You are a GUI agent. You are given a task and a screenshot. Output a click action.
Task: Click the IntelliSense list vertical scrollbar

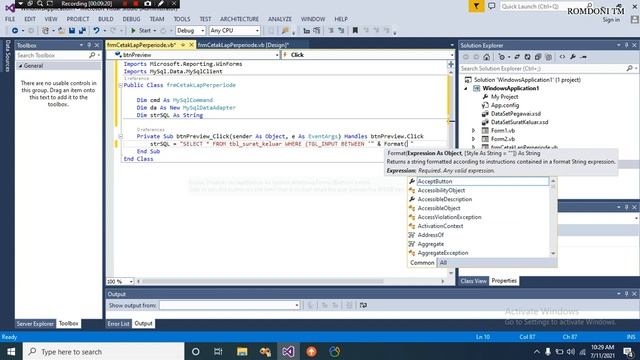pyautogui.click(x=553, y=217)
